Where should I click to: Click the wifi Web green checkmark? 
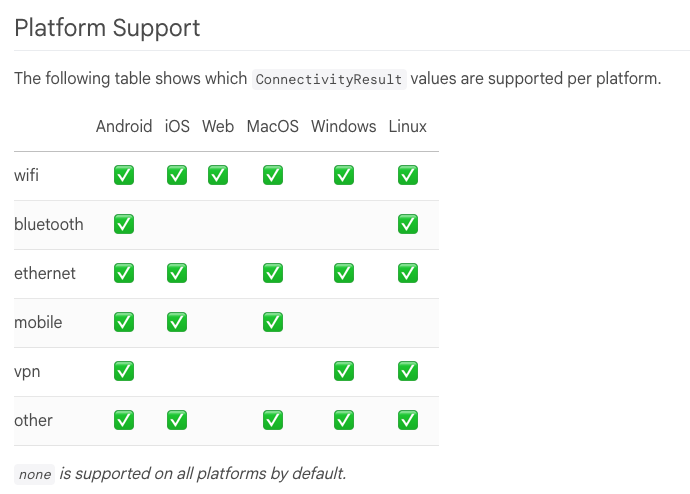(x=218, y=175)
